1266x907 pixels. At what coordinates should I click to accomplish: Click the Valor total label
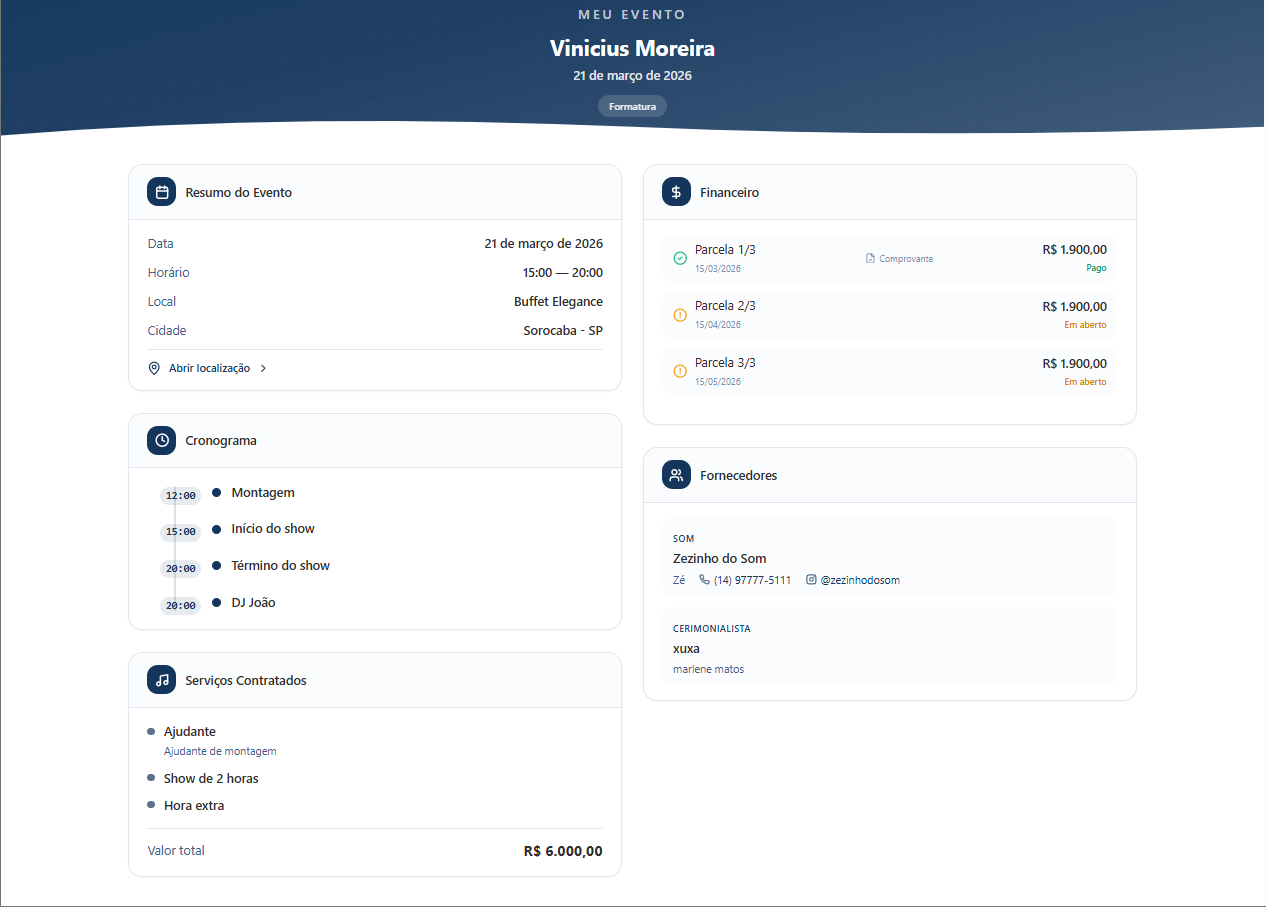[176, 851]
